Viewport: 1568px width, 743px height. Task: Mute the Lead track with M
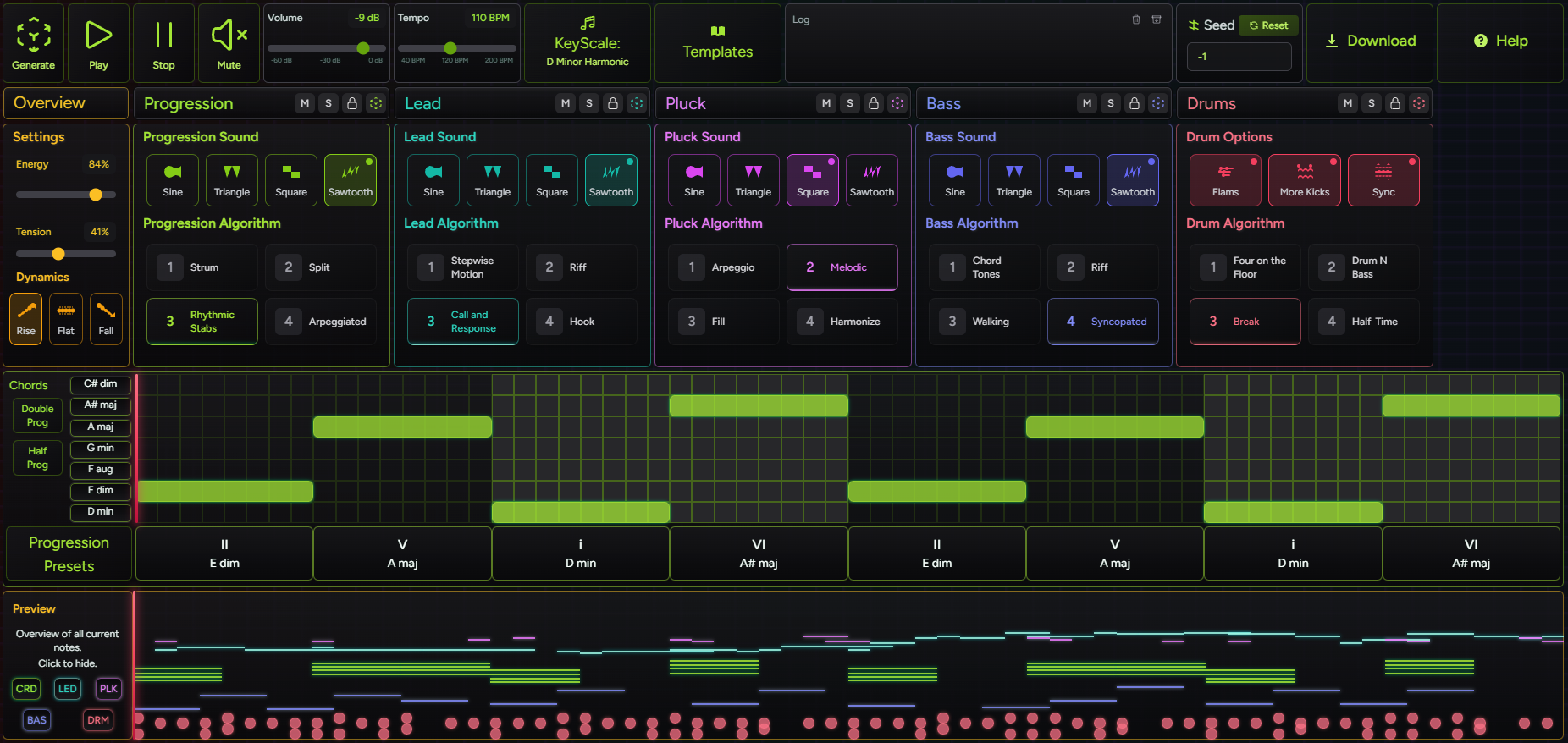tap(566, 103)
